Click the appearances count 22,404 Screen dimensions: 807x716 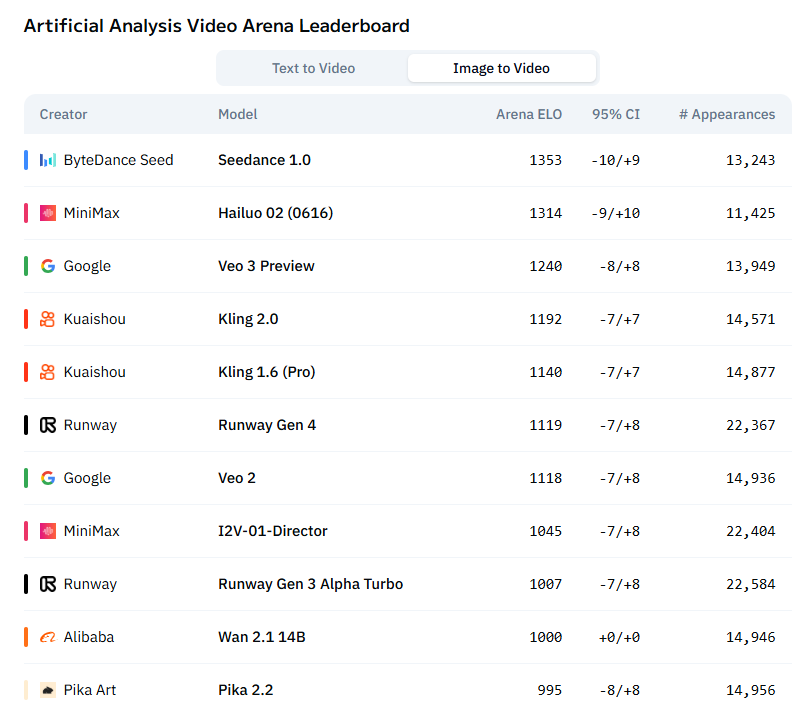[750, 531]
